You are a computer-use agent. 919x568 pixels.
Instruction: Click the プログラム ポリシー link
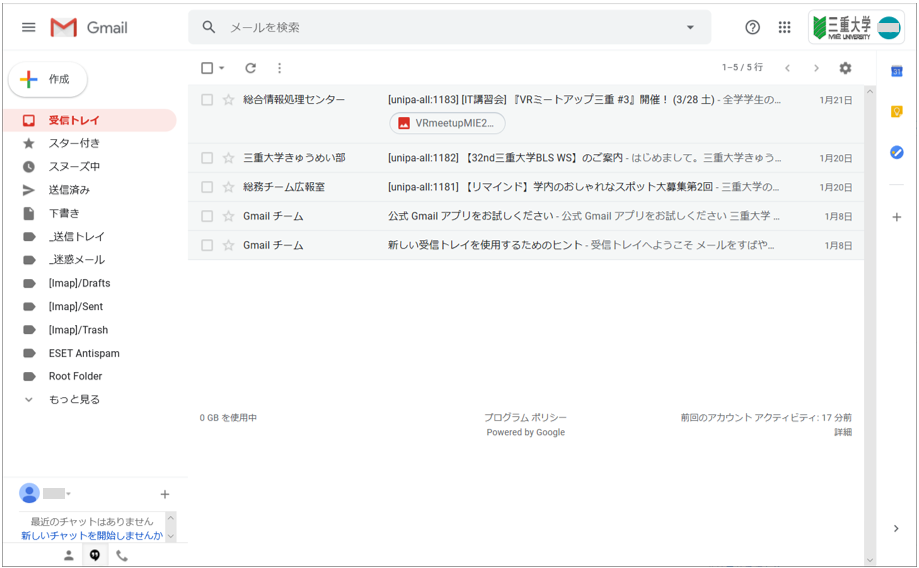(525, 417)
